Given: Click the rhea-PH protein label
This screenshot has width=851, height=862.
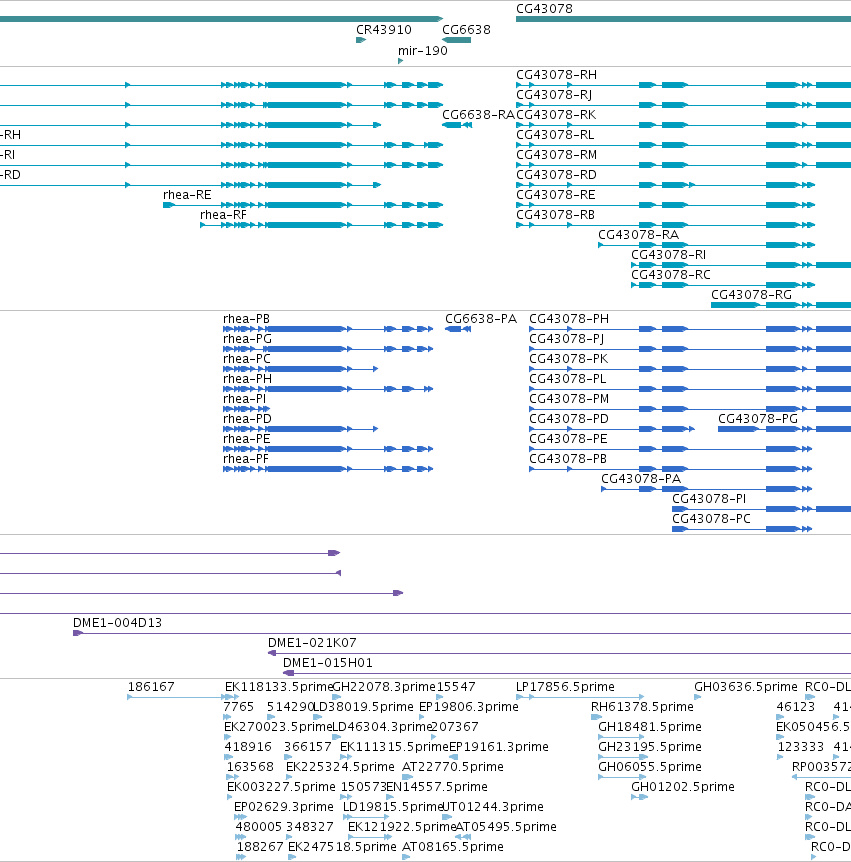Looking at the screenshot, I should tap(247, 379).
